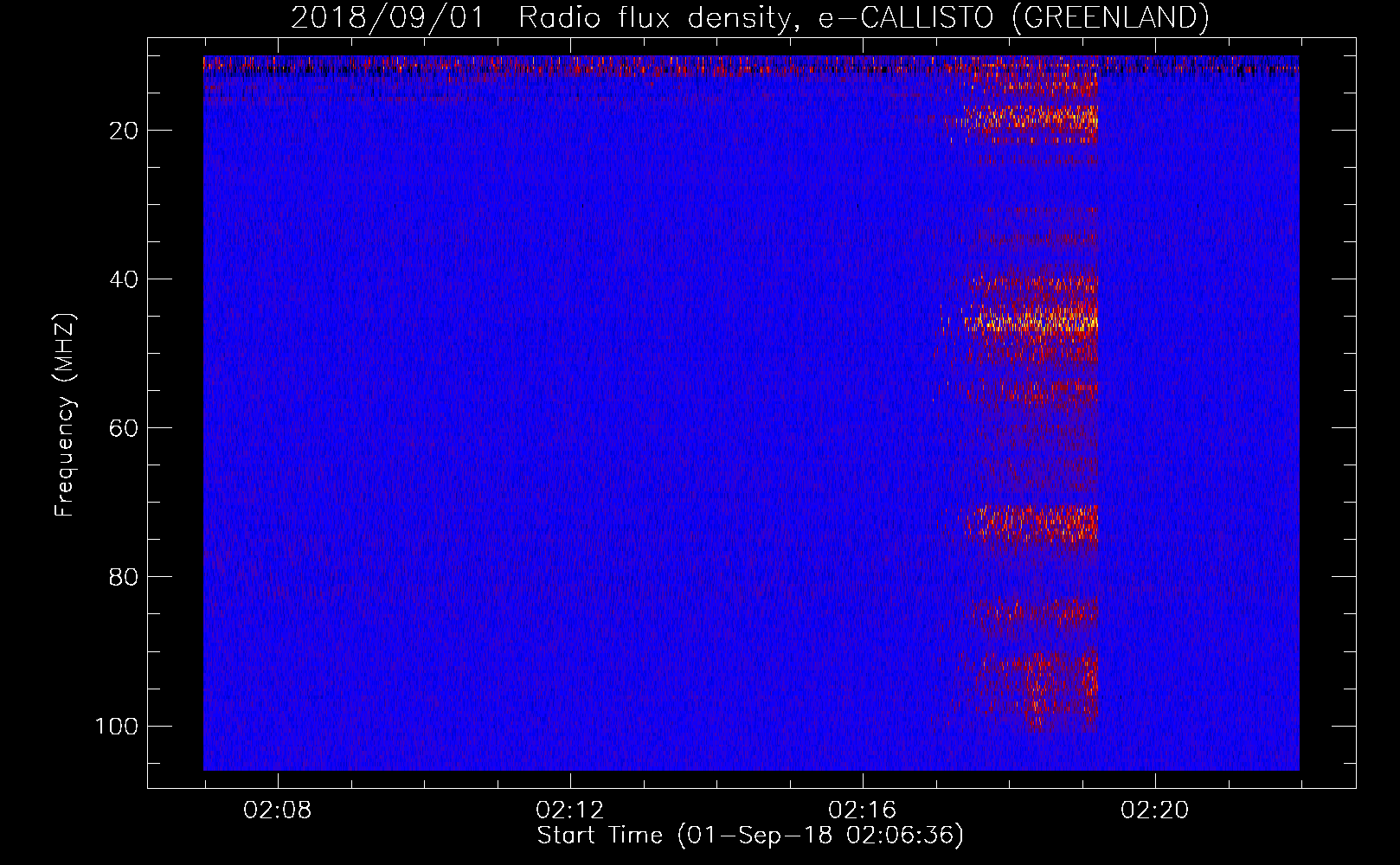The height and width of the screenshot is (865, 1400).
Task: Click the 02:12 time tick label
Action: click(570, 811)
